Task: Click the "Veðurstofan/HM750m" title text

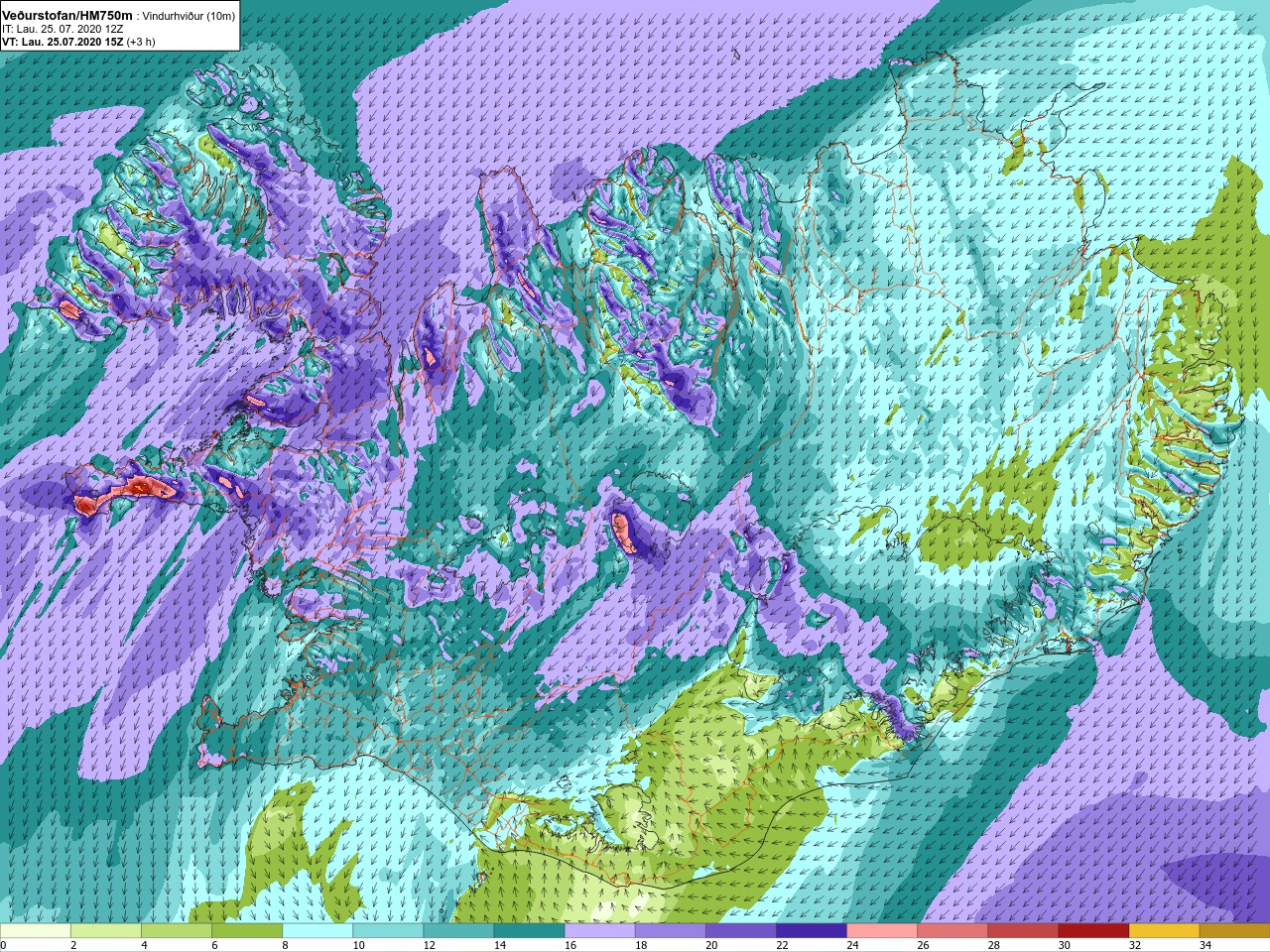Action: (x=67, y=16)
